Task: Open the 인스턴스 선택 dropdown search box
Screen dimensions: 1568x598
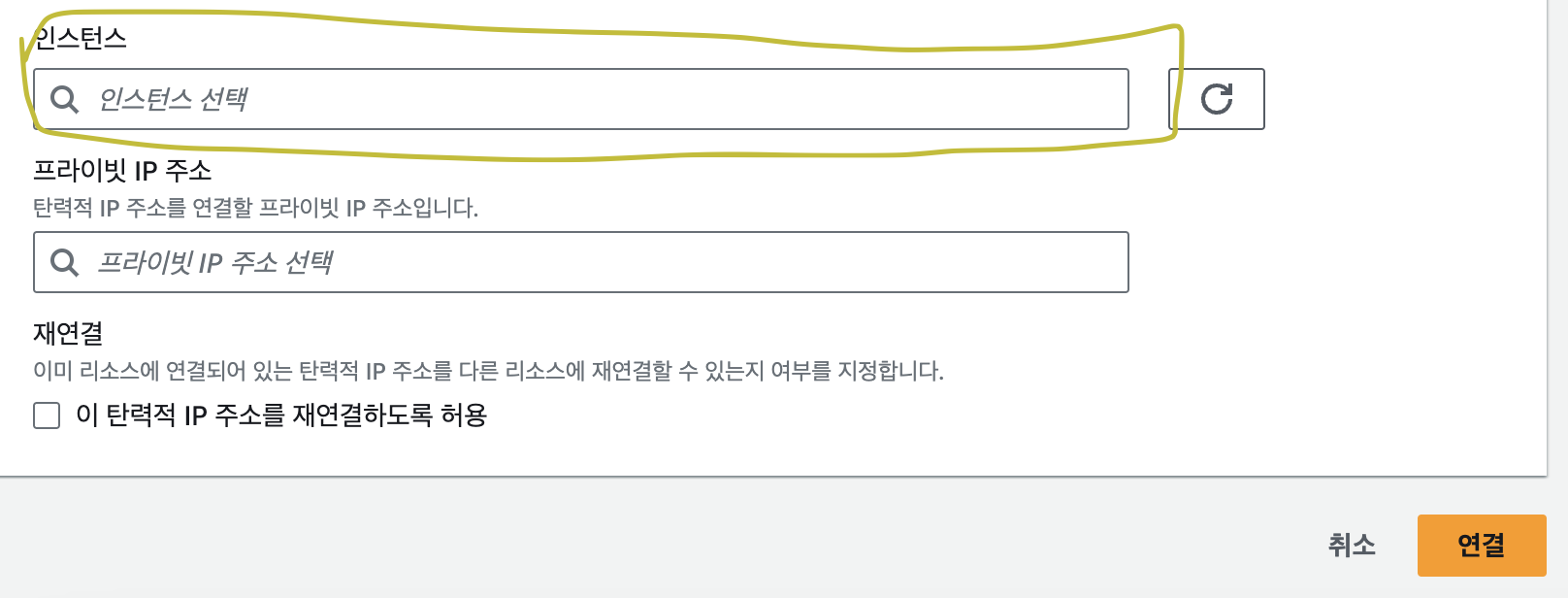Action: [581, 99]
